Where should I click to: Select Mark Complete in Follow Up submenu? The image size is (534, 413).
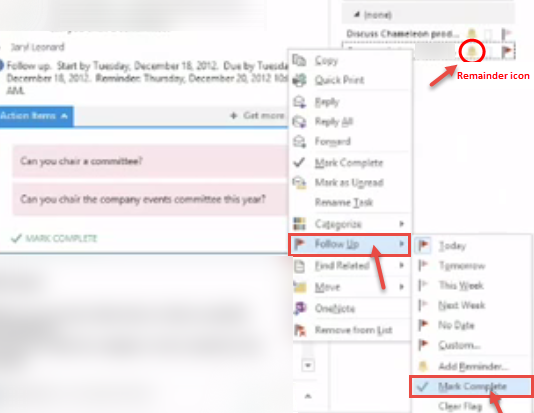(472, 386)
